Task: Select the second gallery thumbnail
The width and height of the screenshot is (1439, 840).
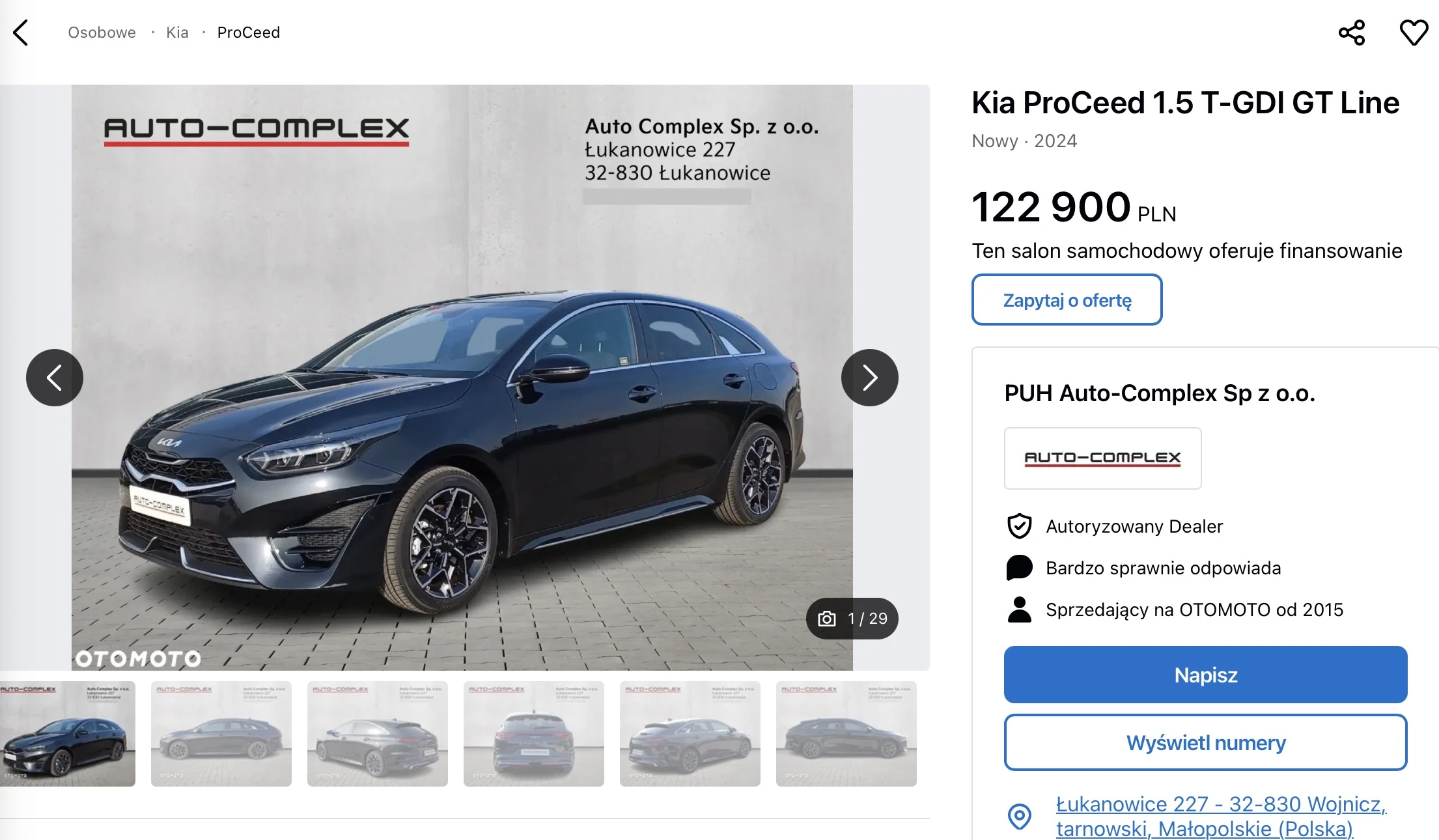Action: (x=221, y=734)
